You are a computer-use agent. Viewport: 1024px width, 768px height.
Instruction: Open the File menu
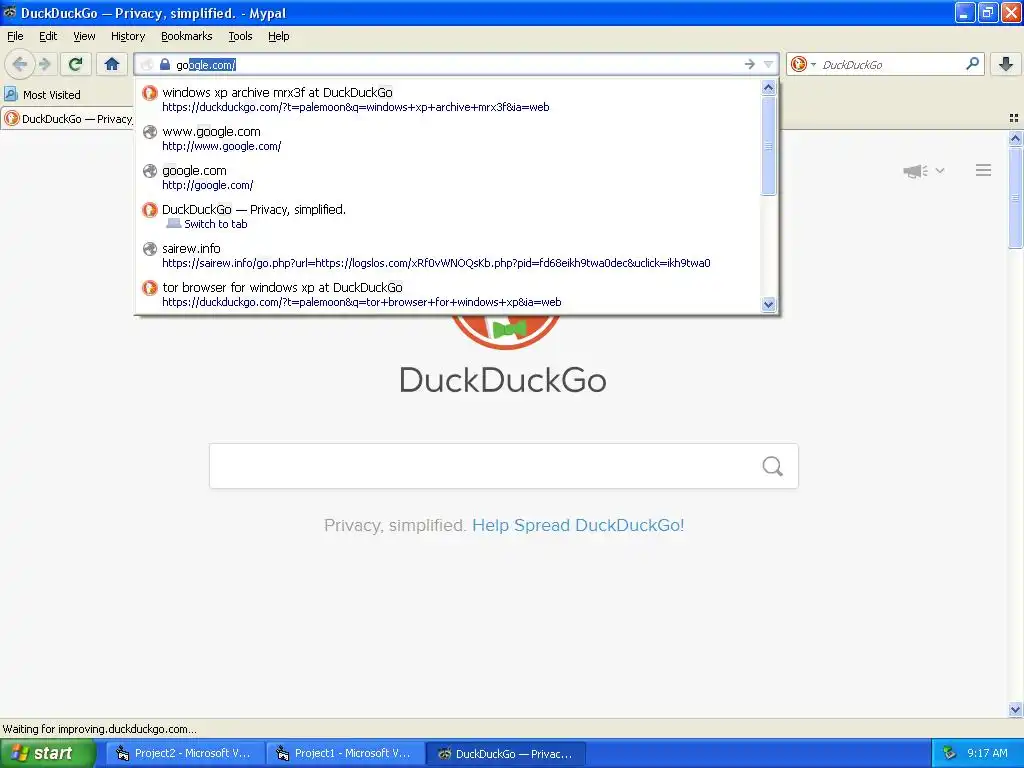[x=15, y=37]
